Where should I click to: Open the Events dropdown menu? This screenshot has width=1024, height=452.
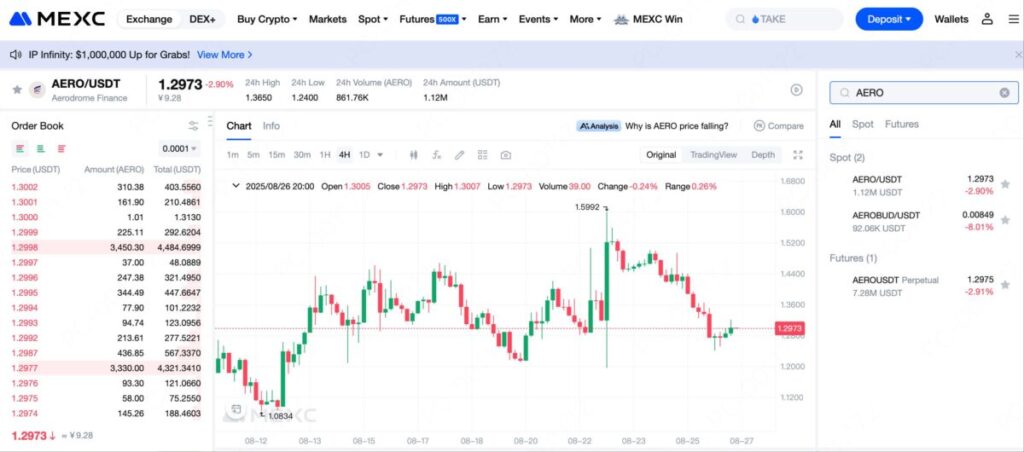pyautogui.click(x=538, y=19)
